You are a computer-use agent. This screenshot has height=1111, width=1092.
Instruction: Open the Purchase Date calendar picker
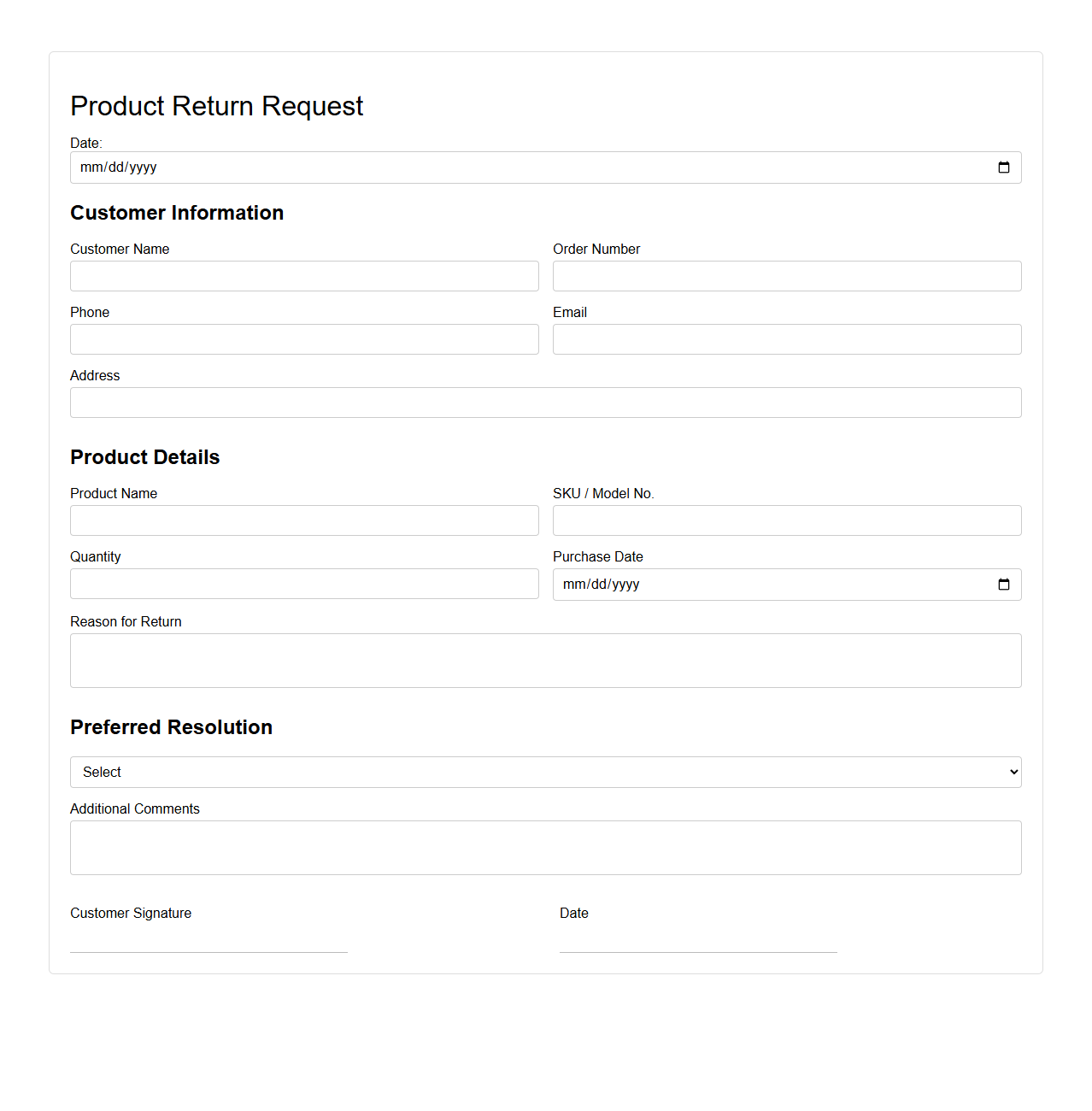pos(1002,585)
